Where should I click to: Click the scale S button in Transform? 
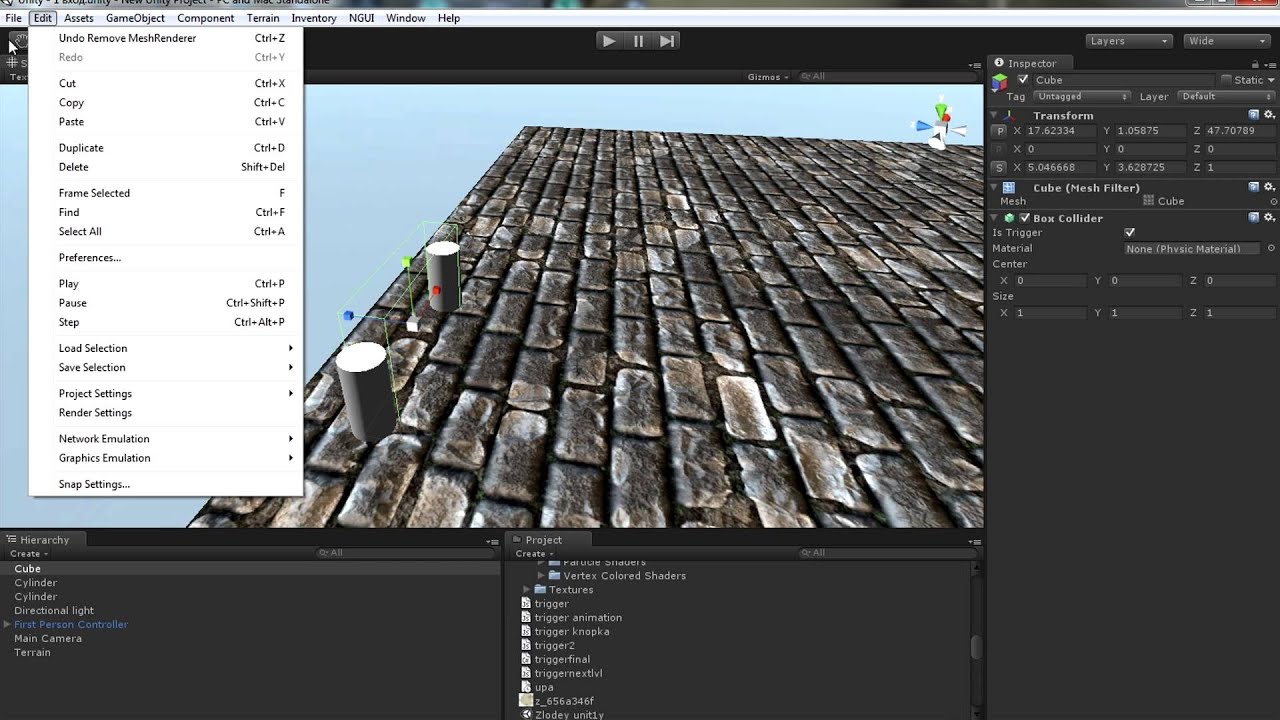[x=999, y=167]
